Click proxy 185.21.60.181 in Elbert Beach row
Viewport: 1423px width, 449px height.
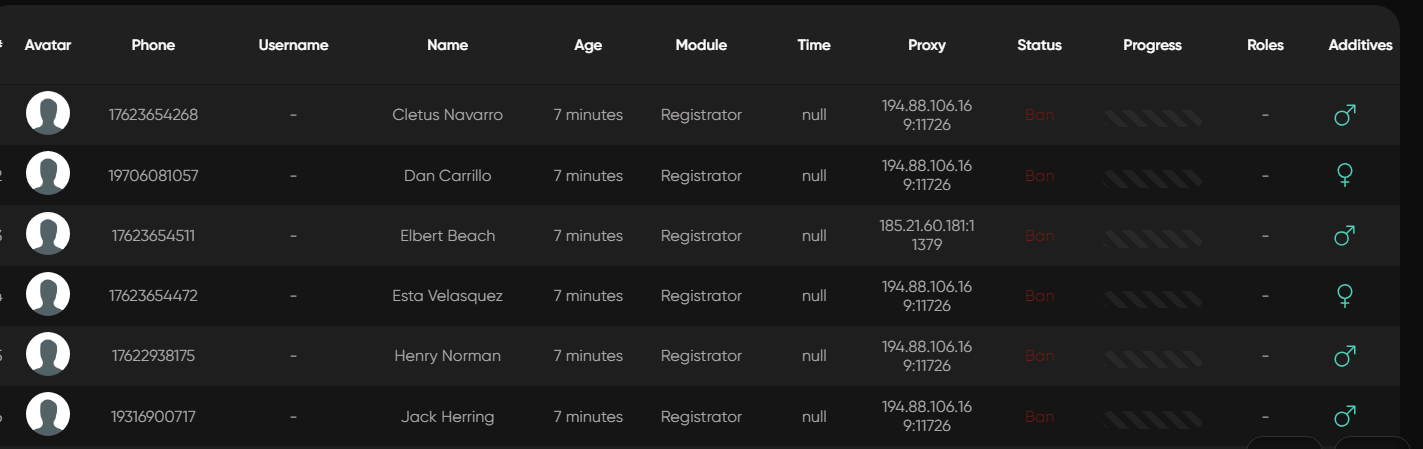point(927,235)
